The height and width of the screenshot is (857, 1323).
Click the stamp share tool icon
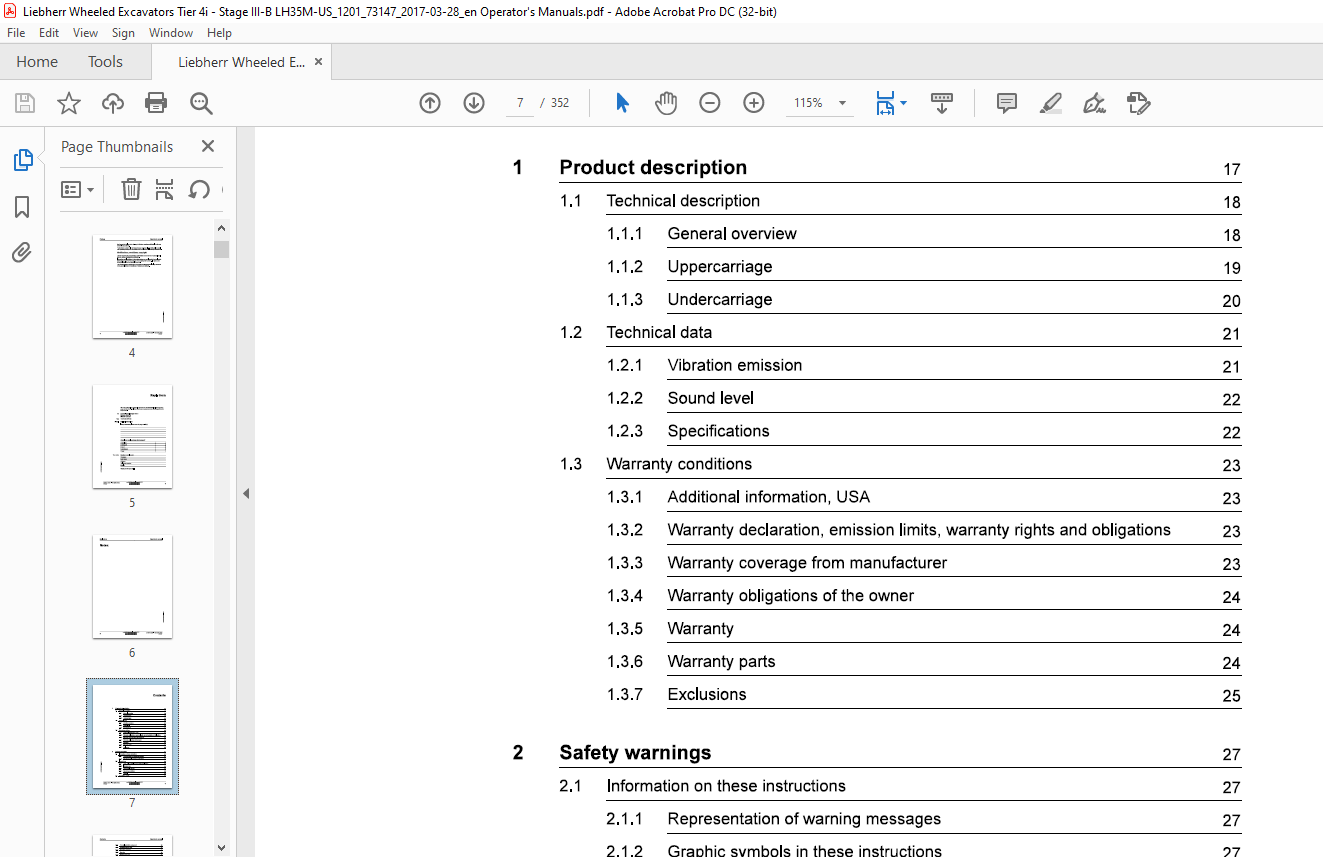tap(1138, 103)
